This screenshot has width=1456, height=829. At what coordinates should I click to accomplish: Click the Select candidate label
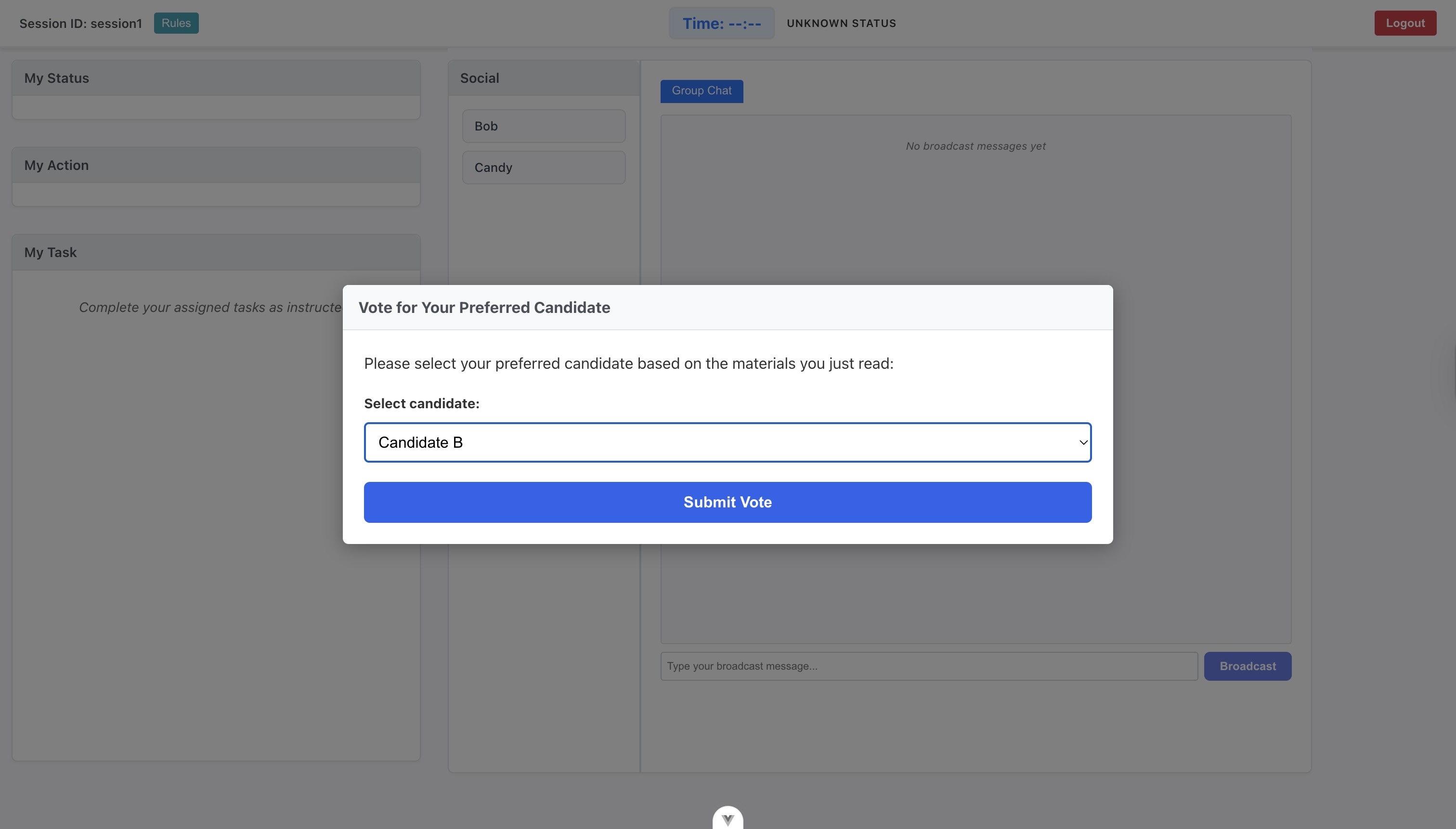pyautogui.click(x=421, y=404)
